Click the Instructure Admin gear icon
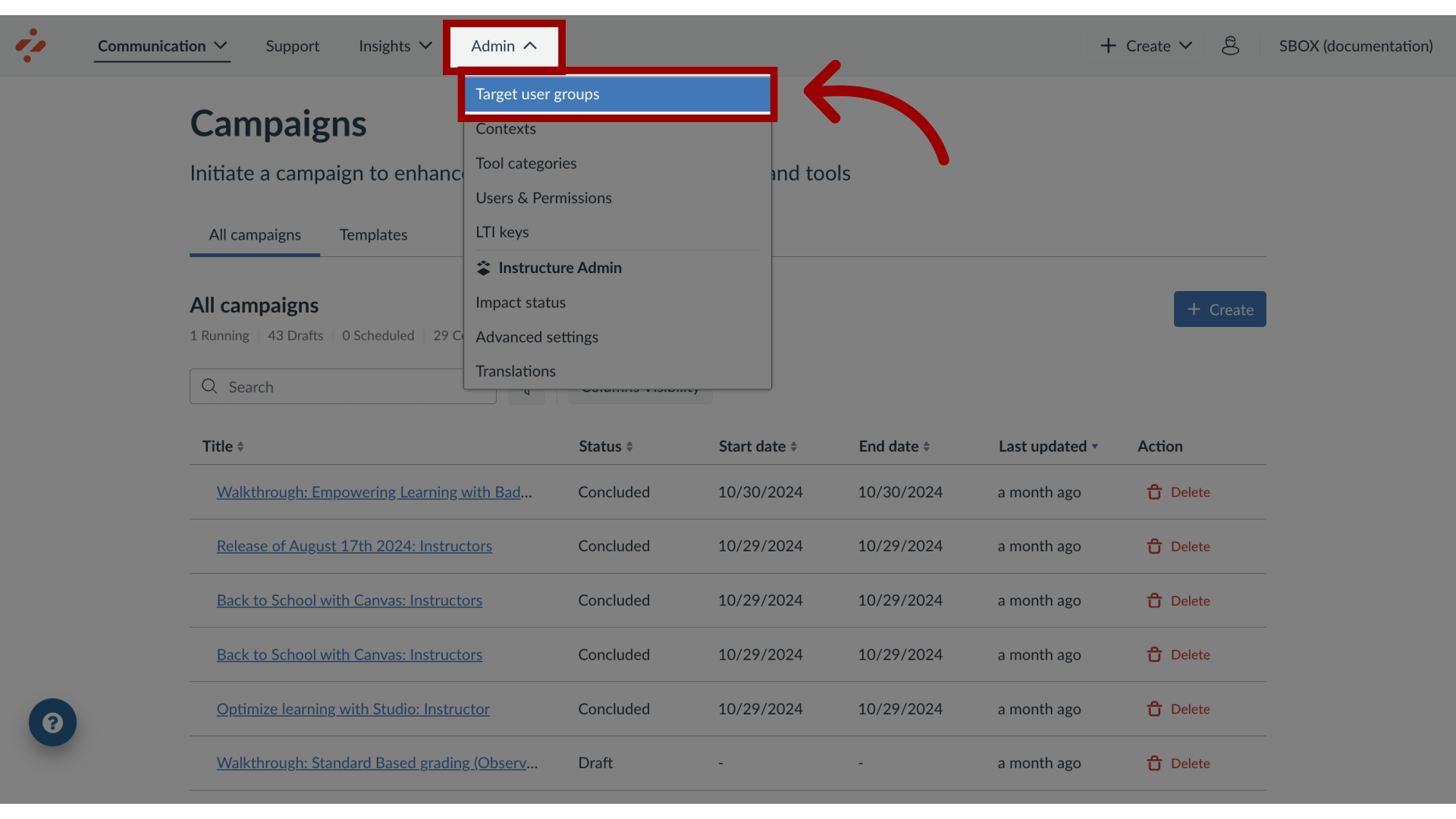The width and height of the screenshot is (1456, 819). (x=483, y=267)
